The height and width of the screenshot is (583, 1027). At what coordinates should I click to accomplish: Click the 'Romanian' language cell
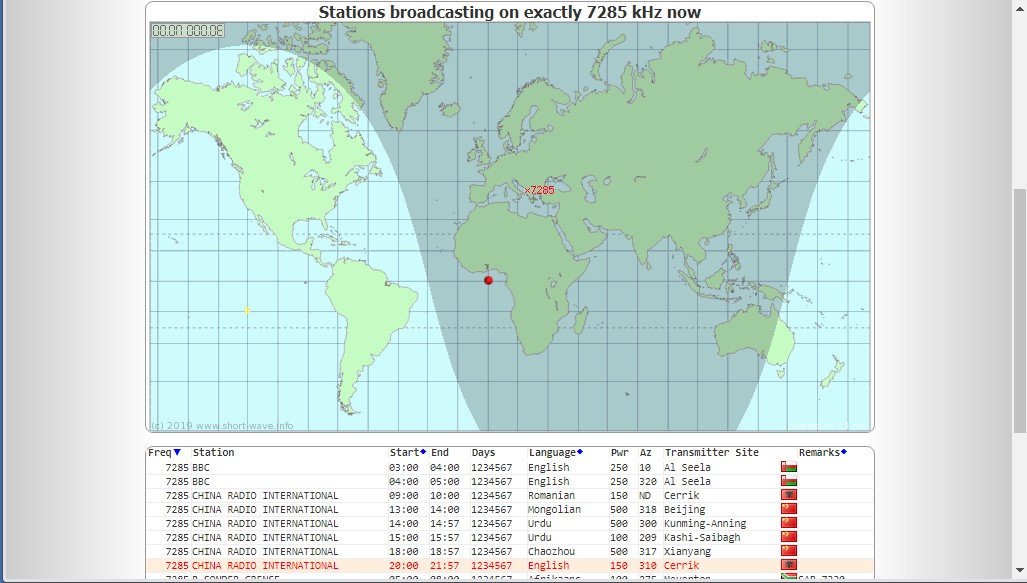(551, 496)
